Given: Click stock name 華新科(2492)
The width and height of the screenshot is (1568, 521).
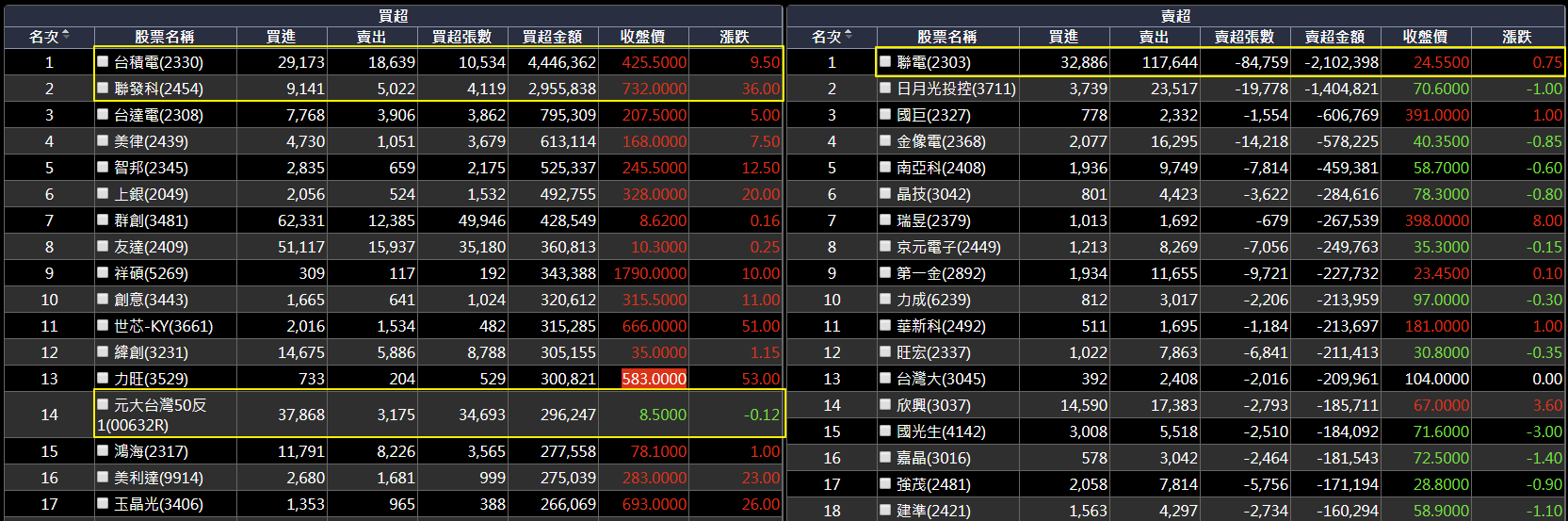Looking at the screenshot, I should point(941,326).
